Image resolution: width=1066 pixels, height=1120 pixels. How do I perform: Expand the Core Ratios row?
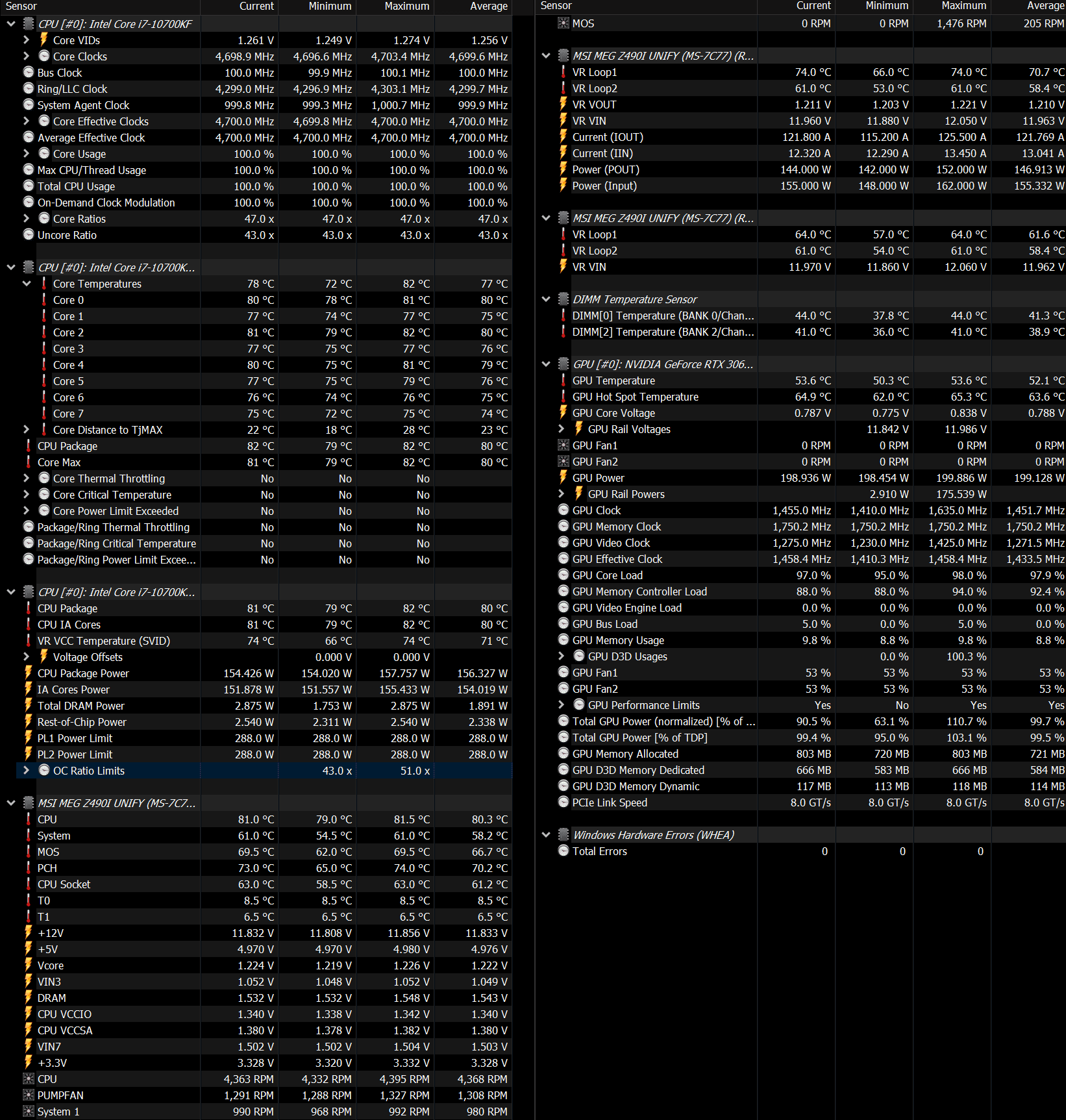pos(27,219)
